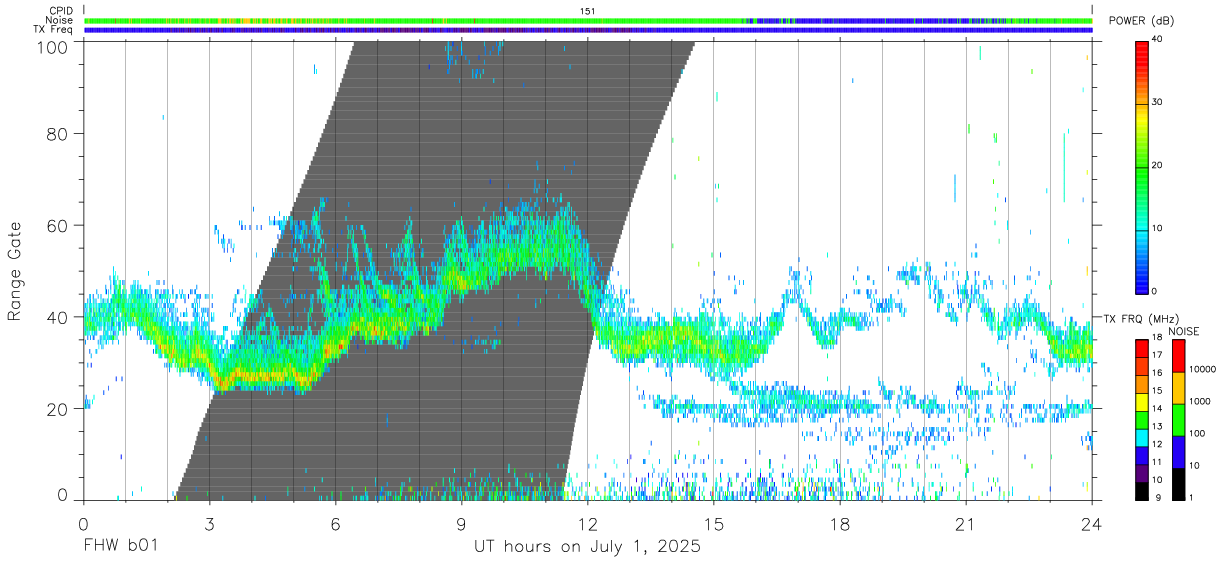
Task: Click the x-axis '18' hour label
Action: coord(839,524)
